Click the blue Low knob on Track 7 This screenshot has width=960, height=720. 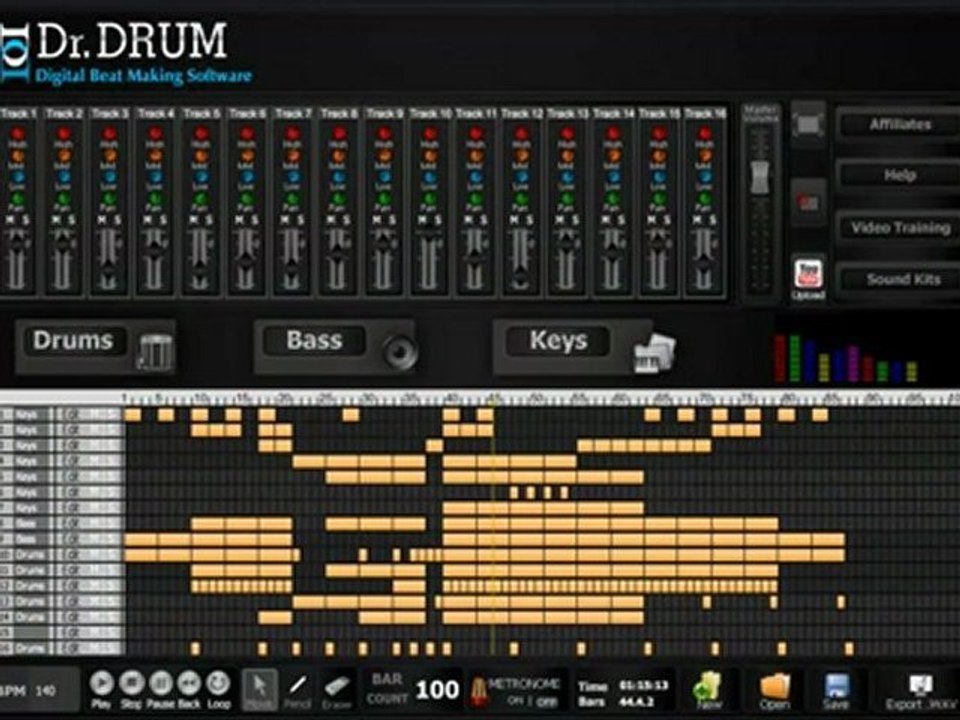tap(292, 178)
